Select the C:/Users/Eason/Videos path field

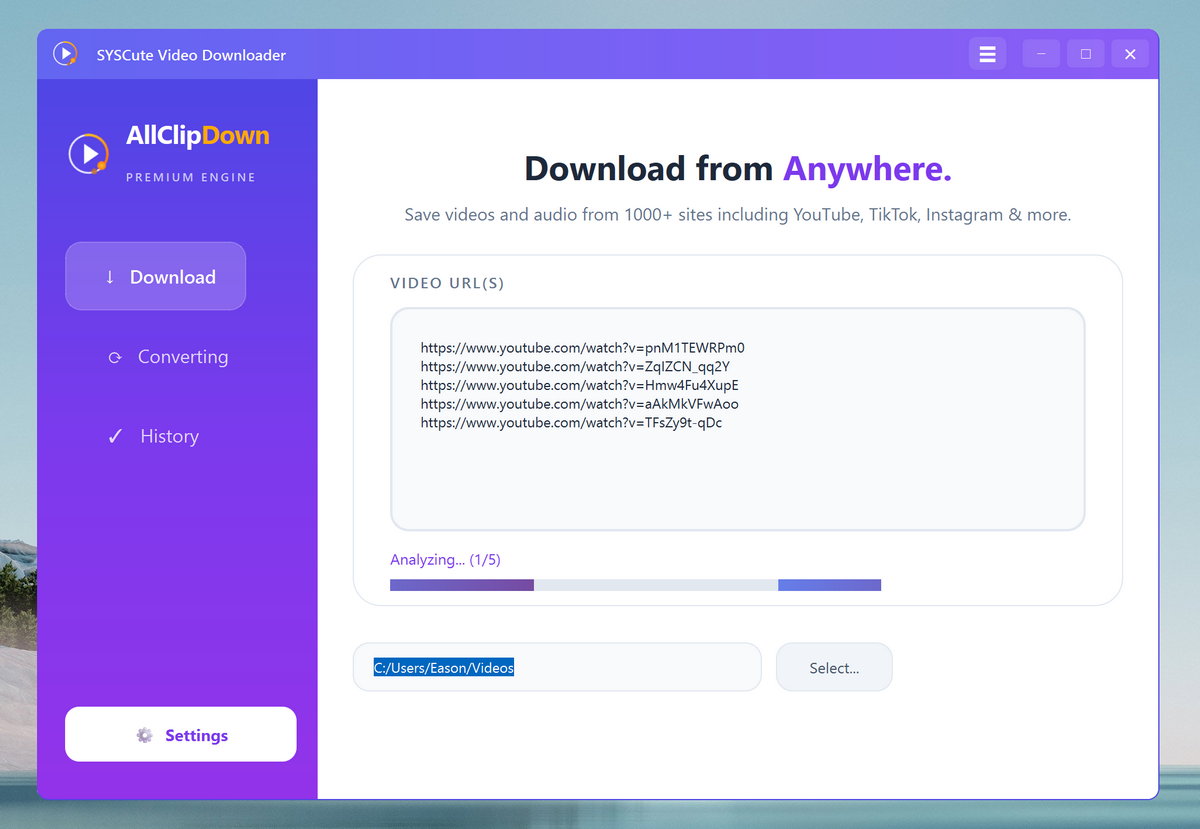pyautogui.click(x=444, y=667)
